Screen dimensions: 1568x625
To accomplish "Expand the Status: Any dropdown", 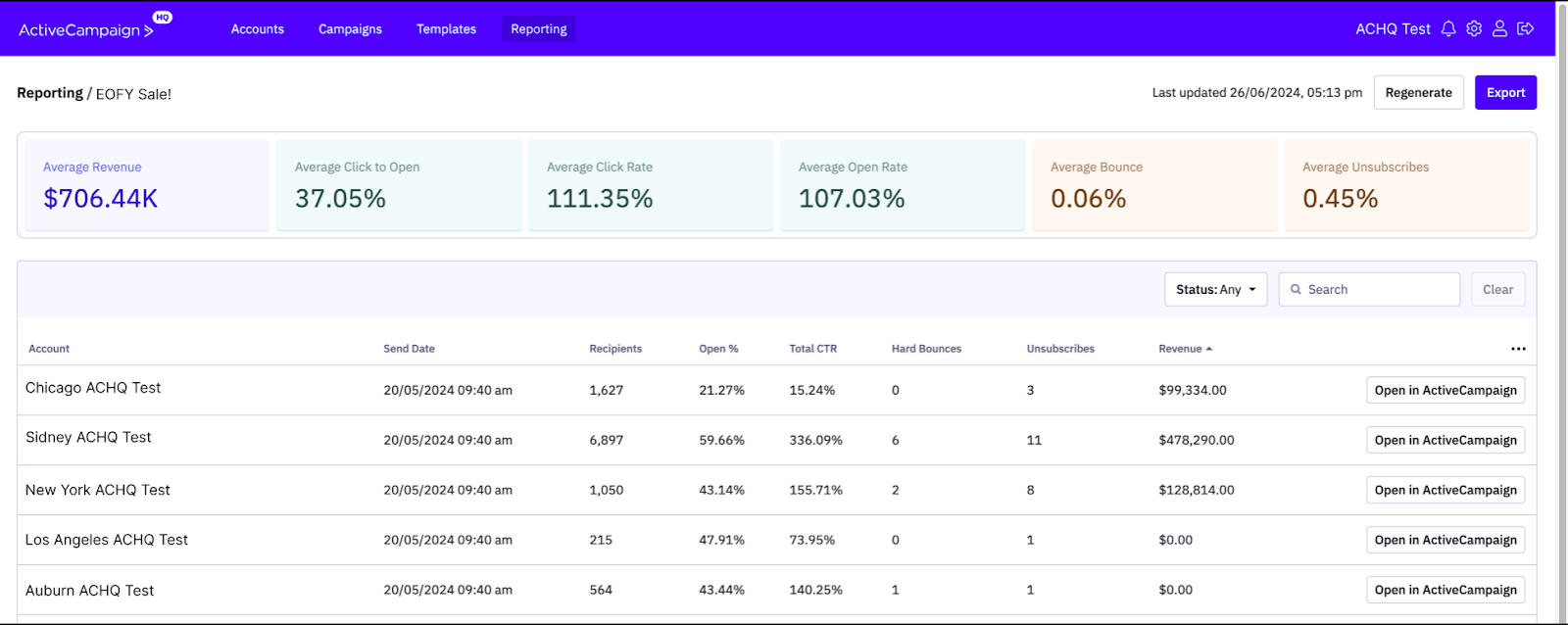I will point(1215,290).
